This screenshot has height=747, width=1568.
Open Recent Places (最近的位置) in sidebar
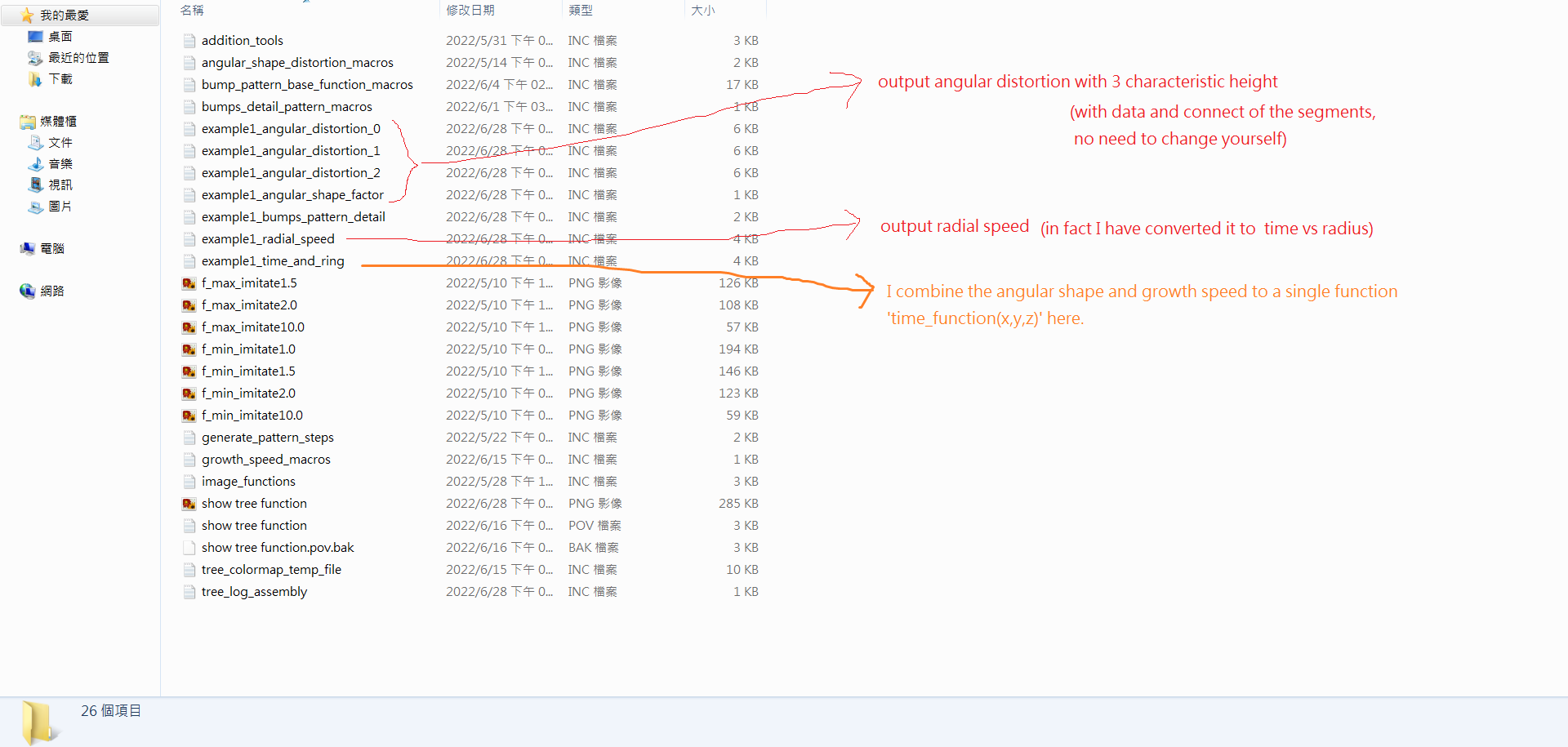(x=35, y=58)
